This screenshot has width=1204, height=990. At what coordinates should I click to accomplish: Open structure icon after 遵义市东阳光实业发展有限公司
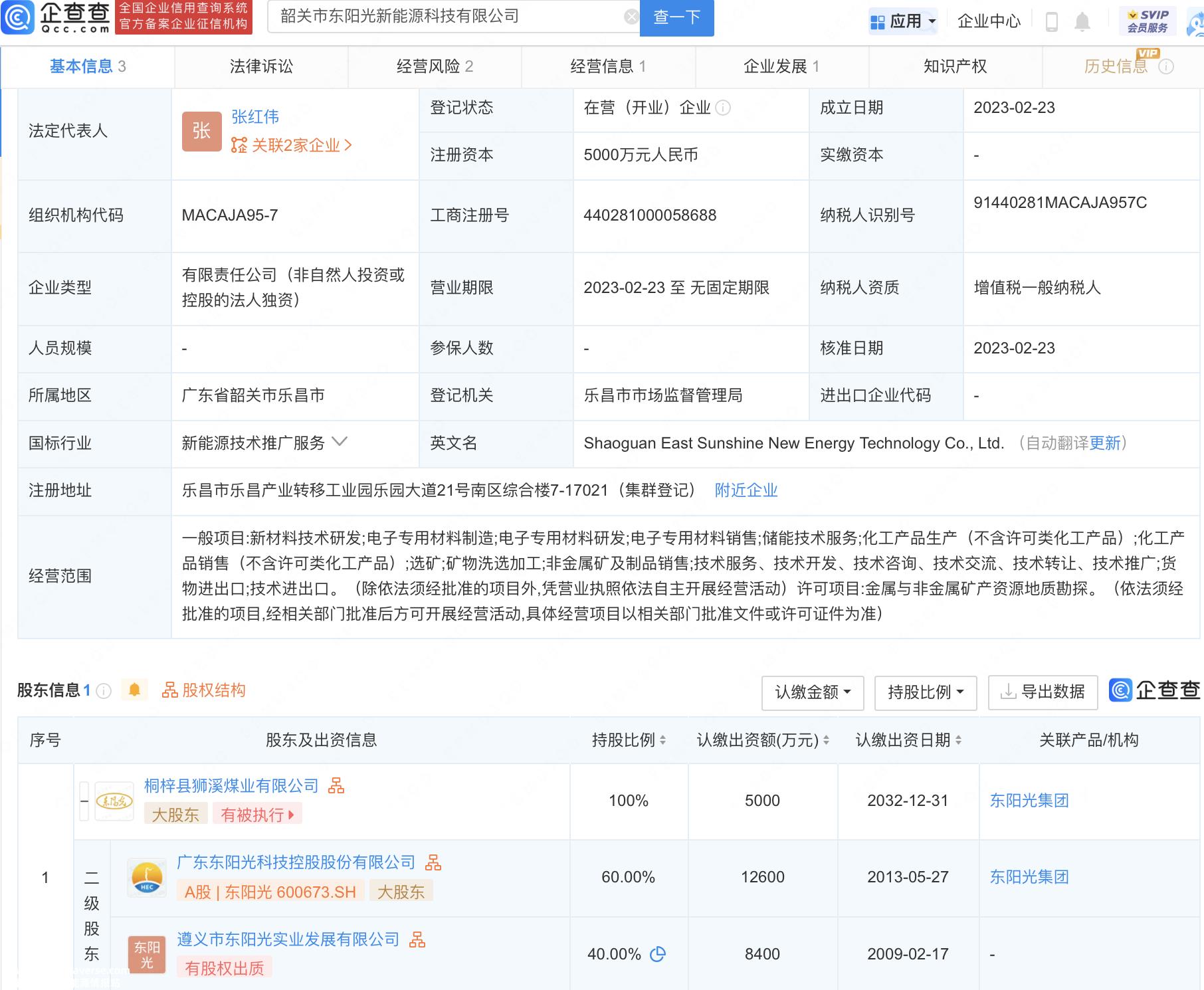[x=417, y=940]
